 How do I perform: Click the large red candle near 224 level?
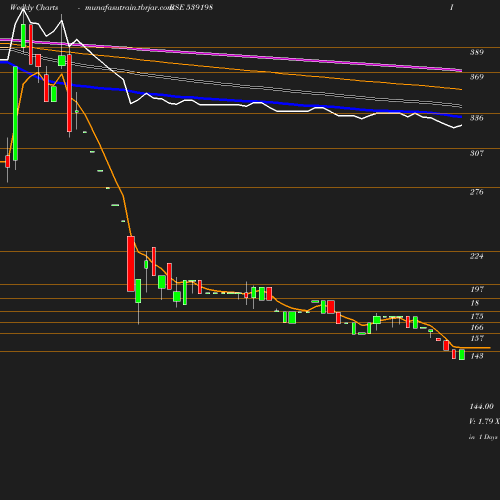pos(131,264)
